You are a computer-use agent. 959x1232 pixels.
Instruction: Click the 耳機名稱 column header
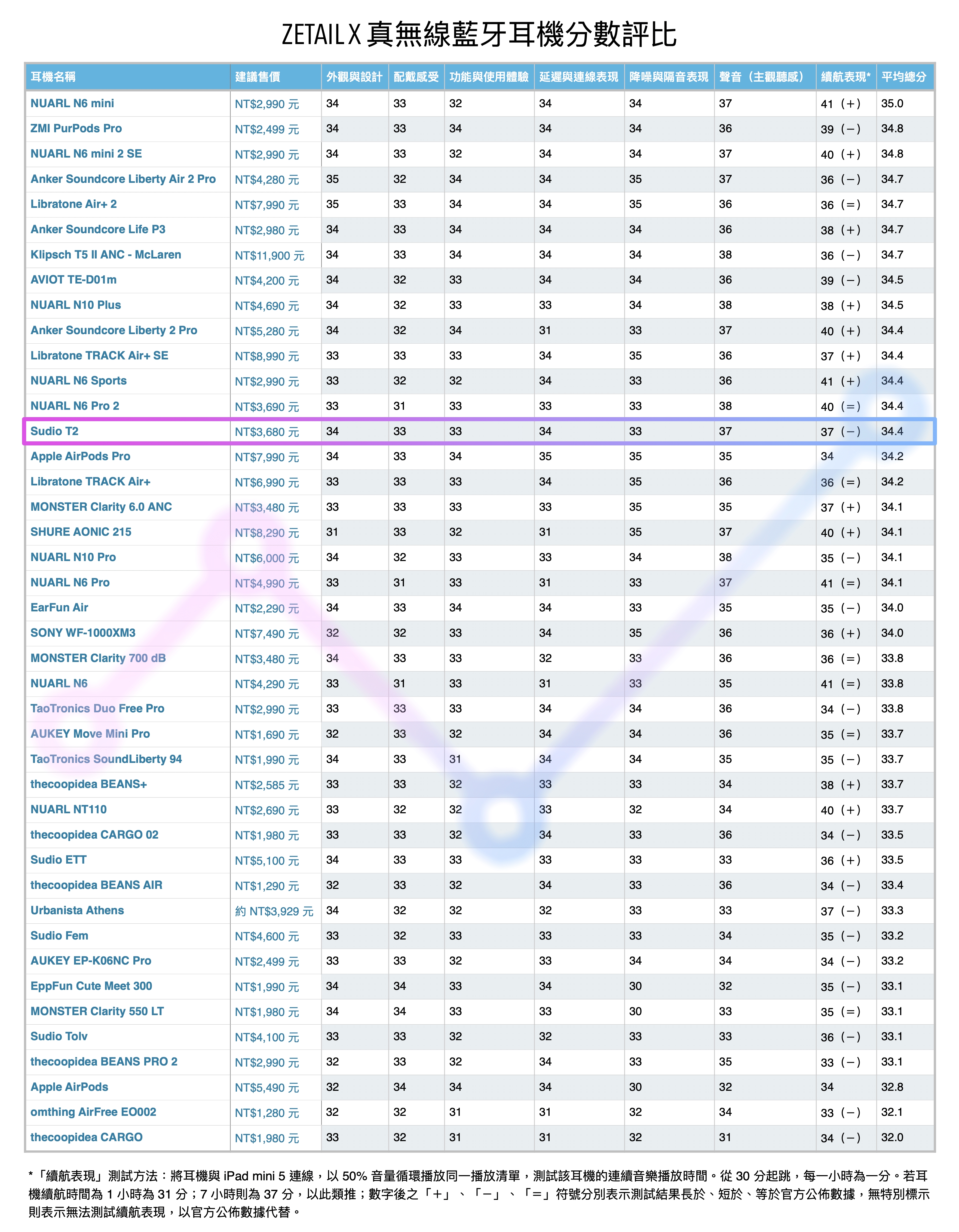pos(53,77)
